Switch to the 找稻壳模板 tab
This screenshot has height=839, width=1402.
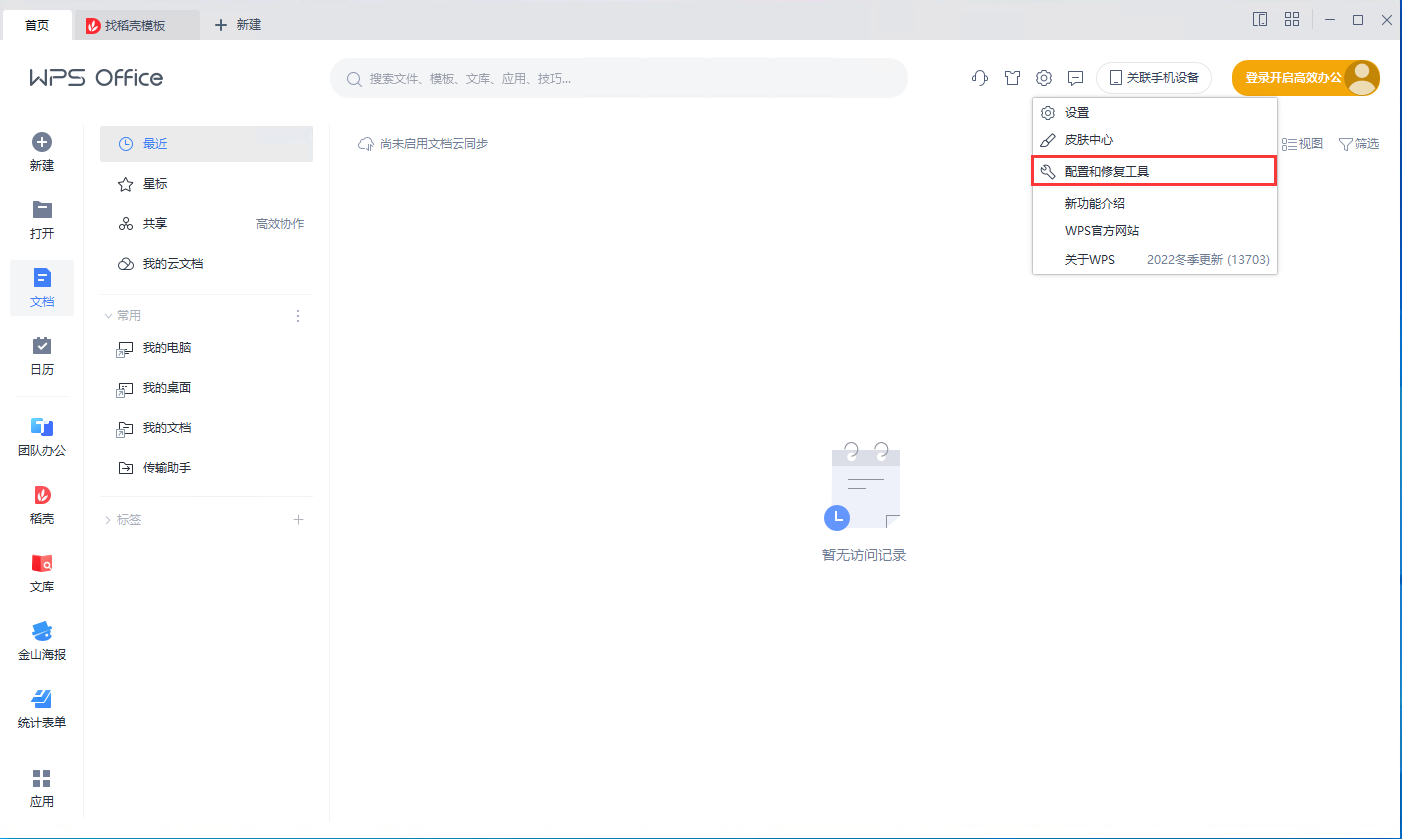[137, 25]
